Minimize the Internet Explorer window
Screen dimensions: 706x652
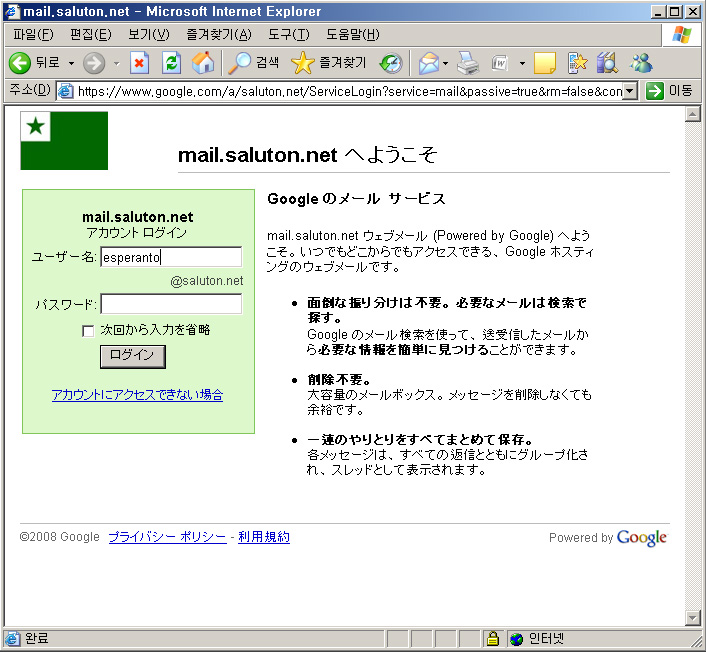tap(658, 12)
